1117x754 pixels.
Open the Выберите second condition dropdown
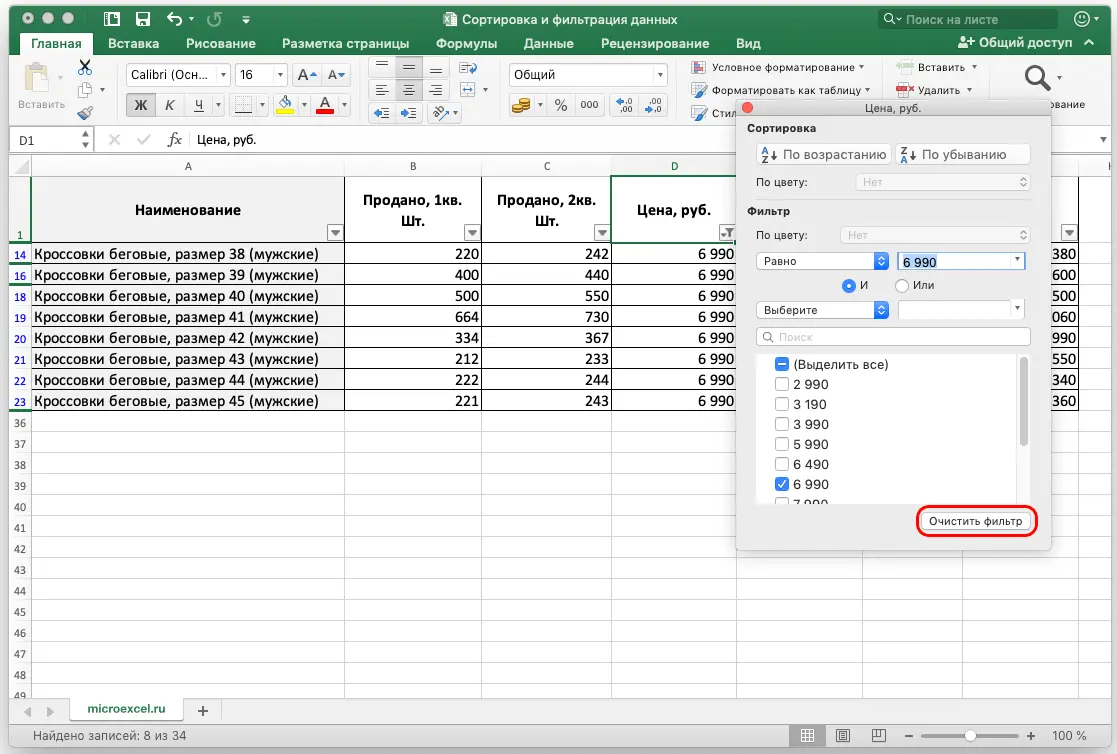(822, 310)
